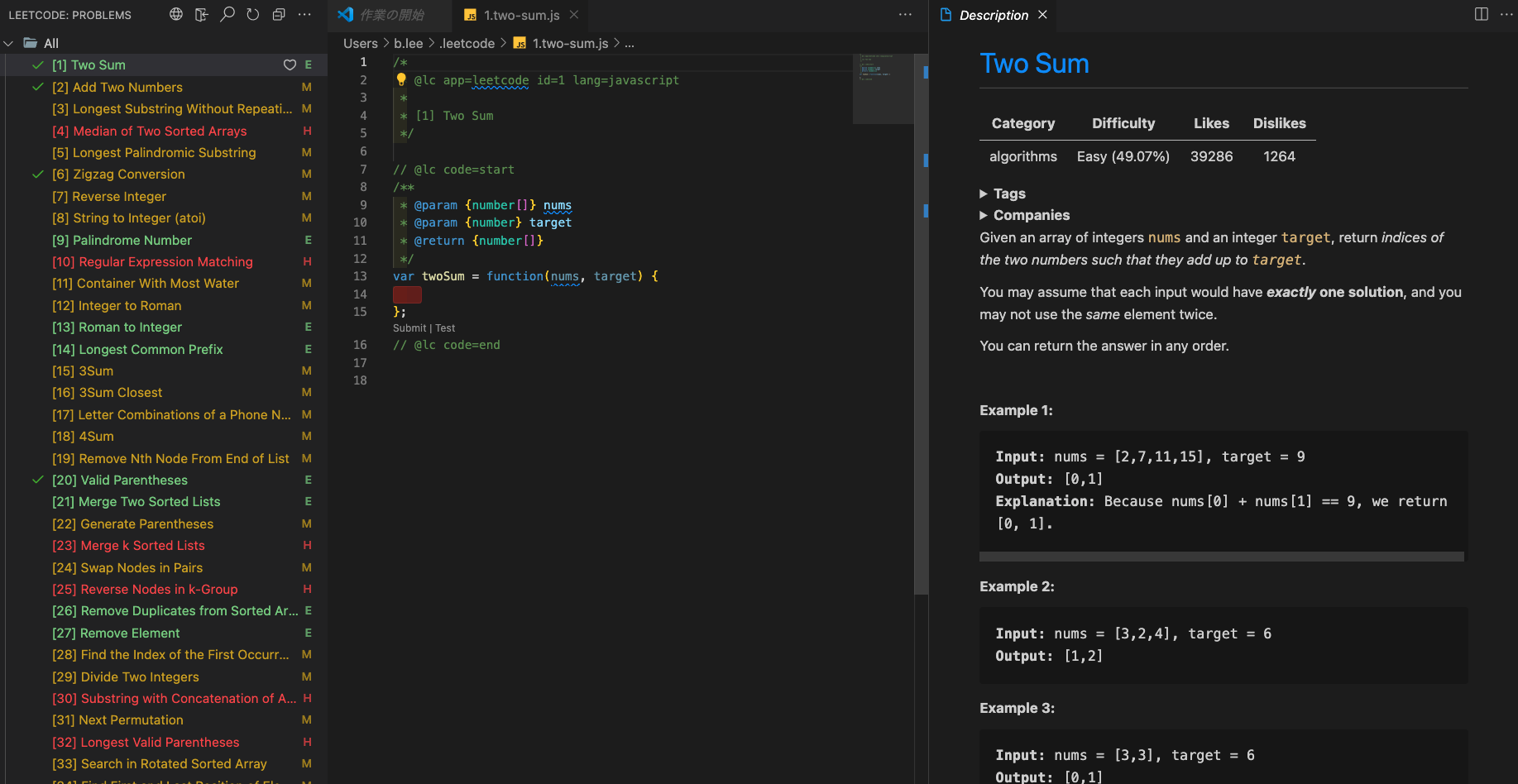Click the Example 1 horizontal scrollbar
This screenshot has height=784, width=1518.
point(1222,557)
